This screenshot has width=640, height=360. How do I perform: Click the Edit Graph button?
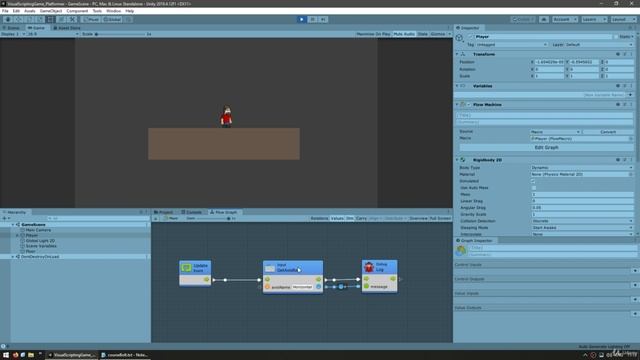(546, 147)
